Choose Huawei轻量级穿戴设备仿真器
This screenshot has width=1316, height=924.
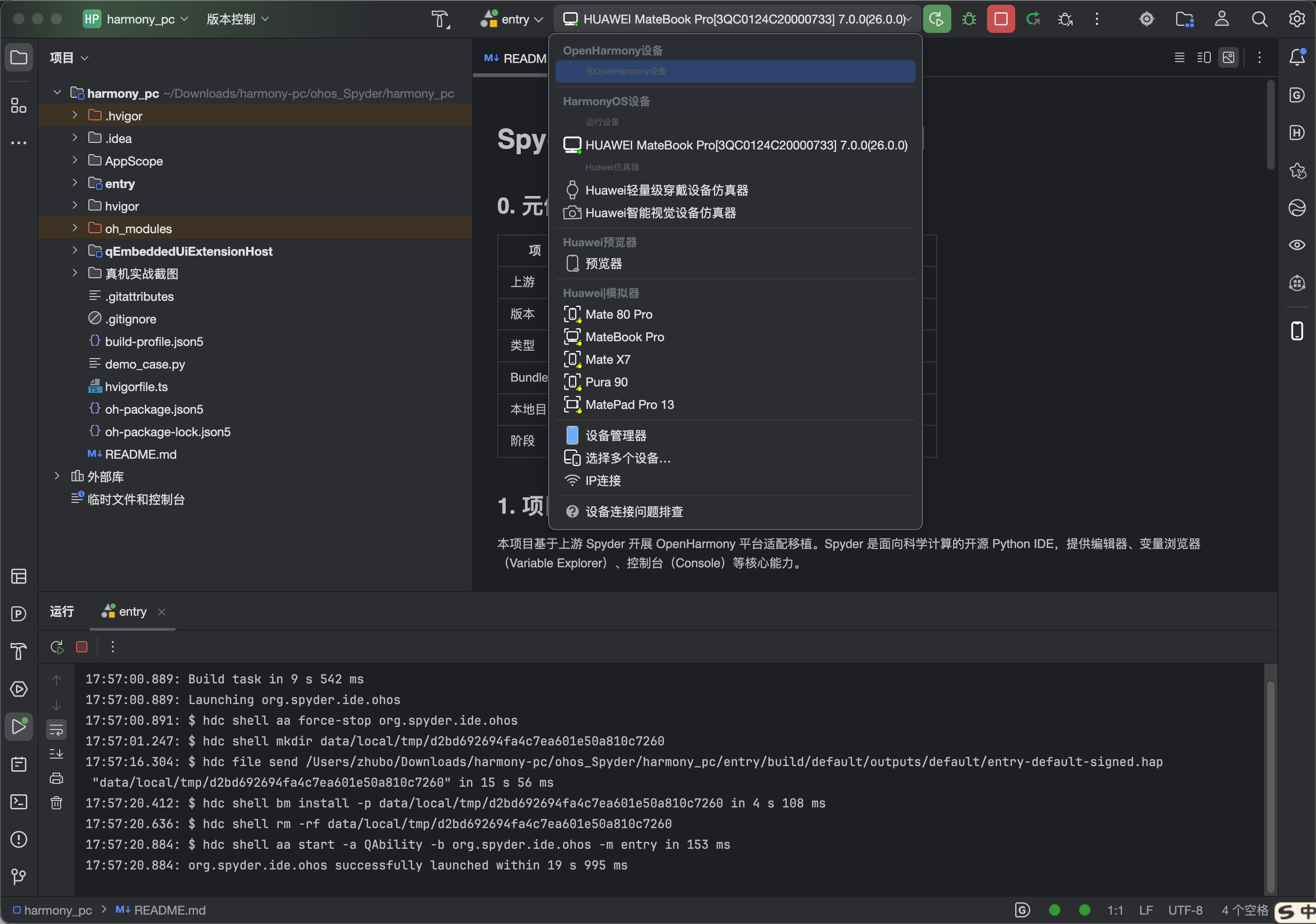tap(736, 190)
